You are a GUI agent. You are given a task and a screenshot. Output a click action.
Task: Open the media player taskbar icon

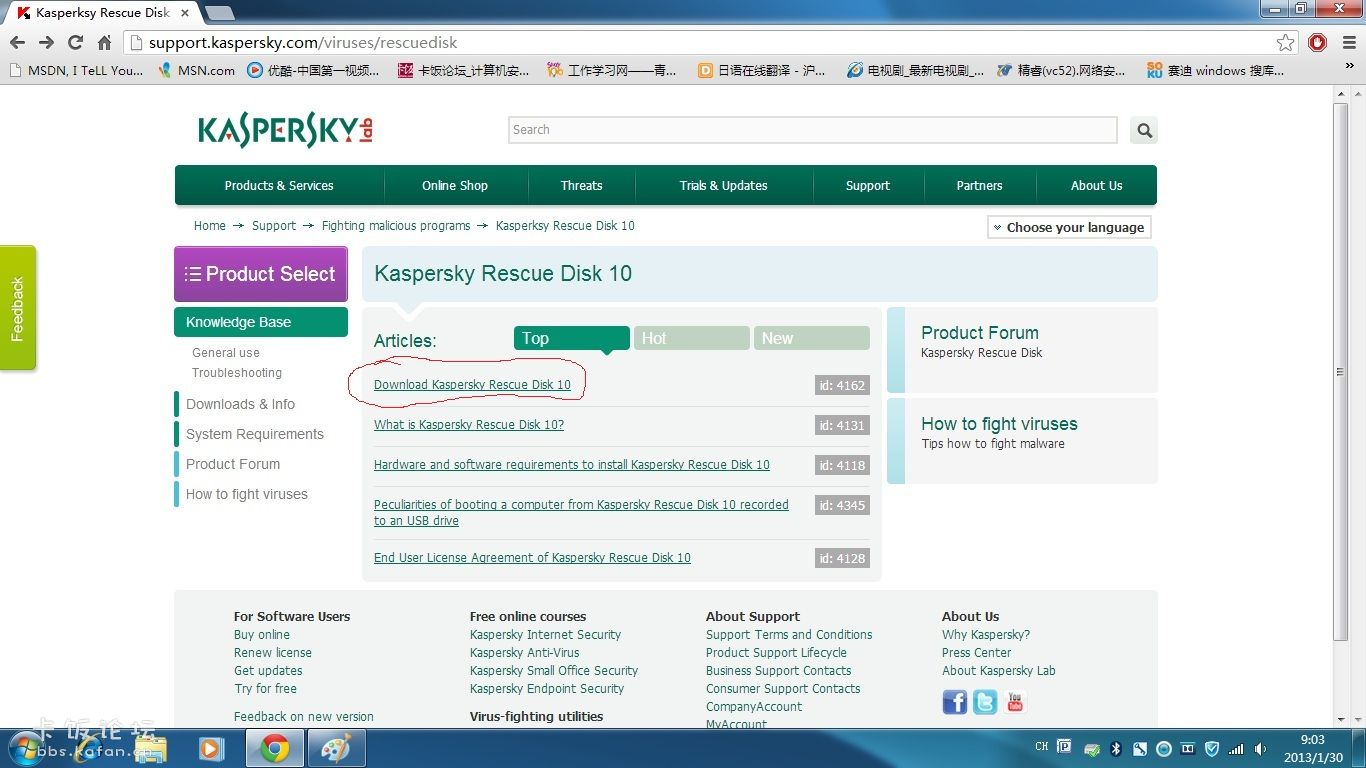pyautogui.click(x=211, y=748)
